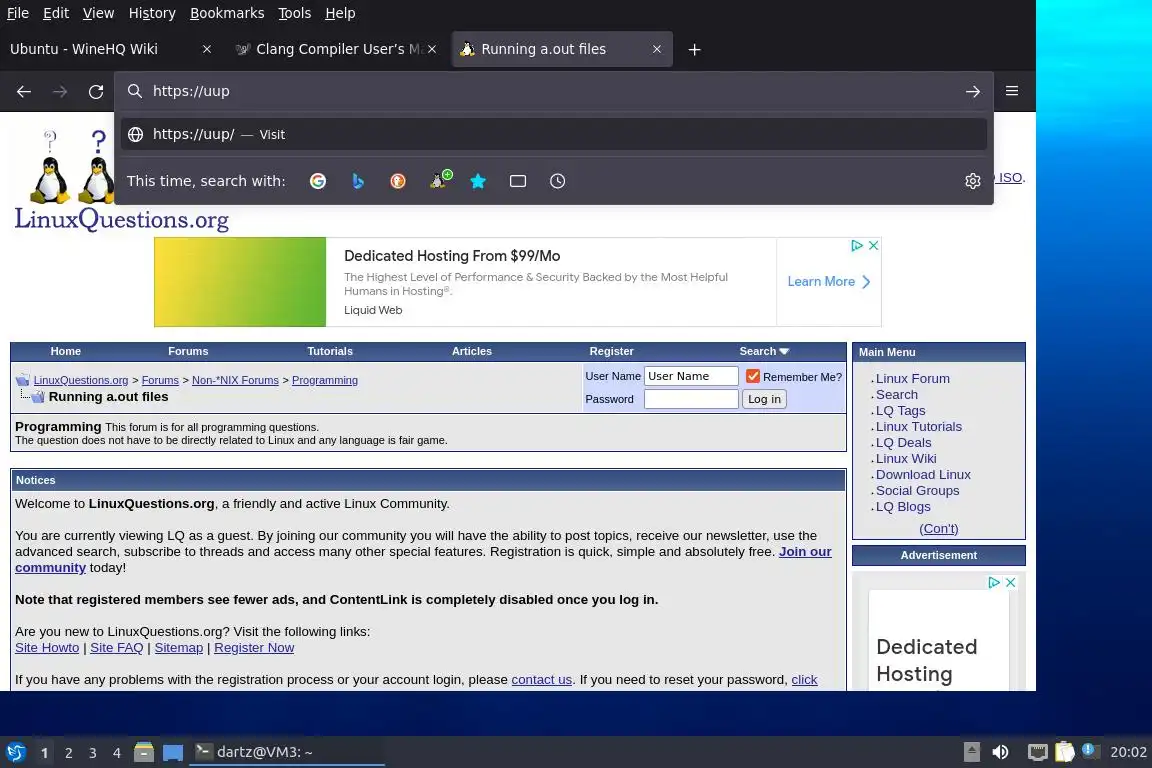This screenshot has height=768, width=1152.
Task: Follow the Programming breadcrumb link
Action: [x=325, y=380]
